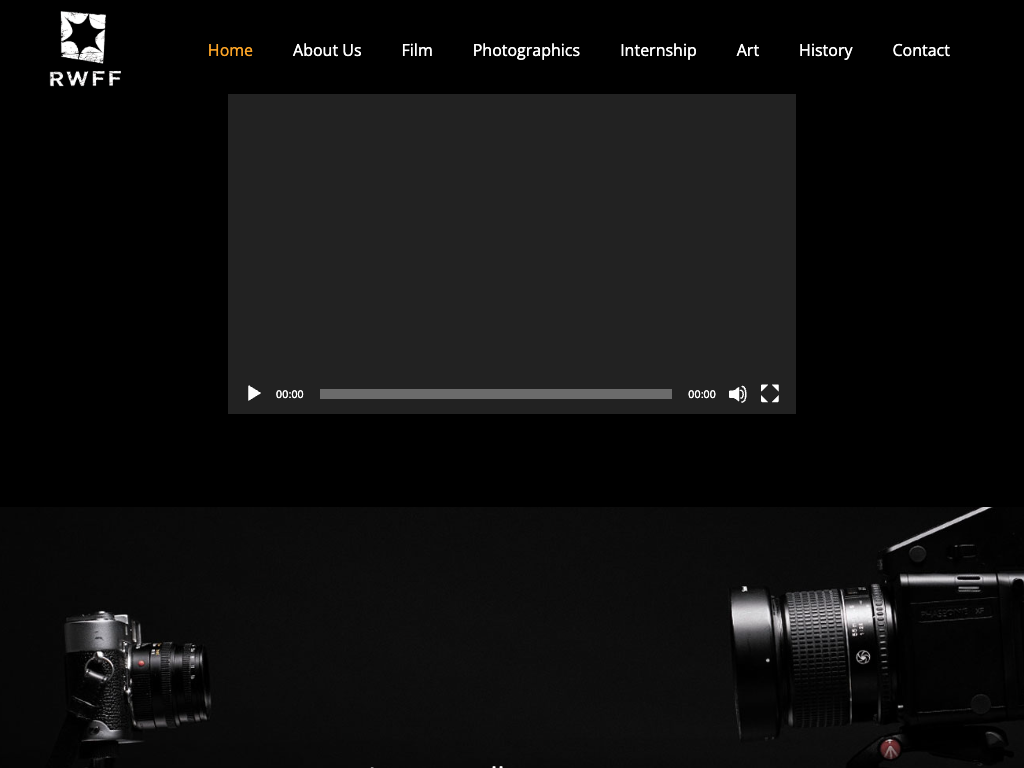Navigate to Photographics
Viewport: 1024px width, 768px height.
(x=526, y=51)
